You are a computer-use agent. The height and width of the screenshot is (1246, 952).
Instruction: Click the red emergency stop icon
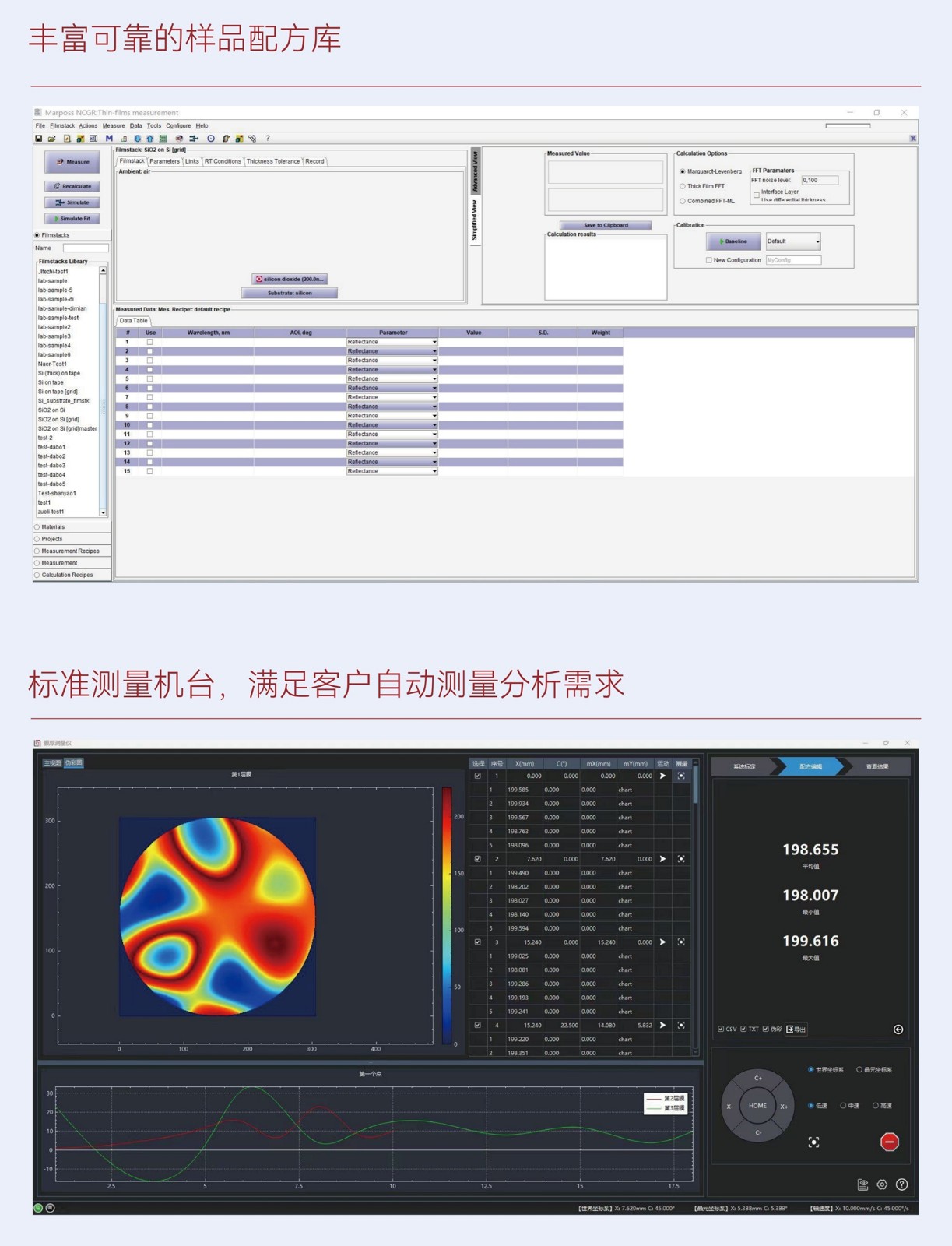pyautogui.click(x=890, y=1142)
